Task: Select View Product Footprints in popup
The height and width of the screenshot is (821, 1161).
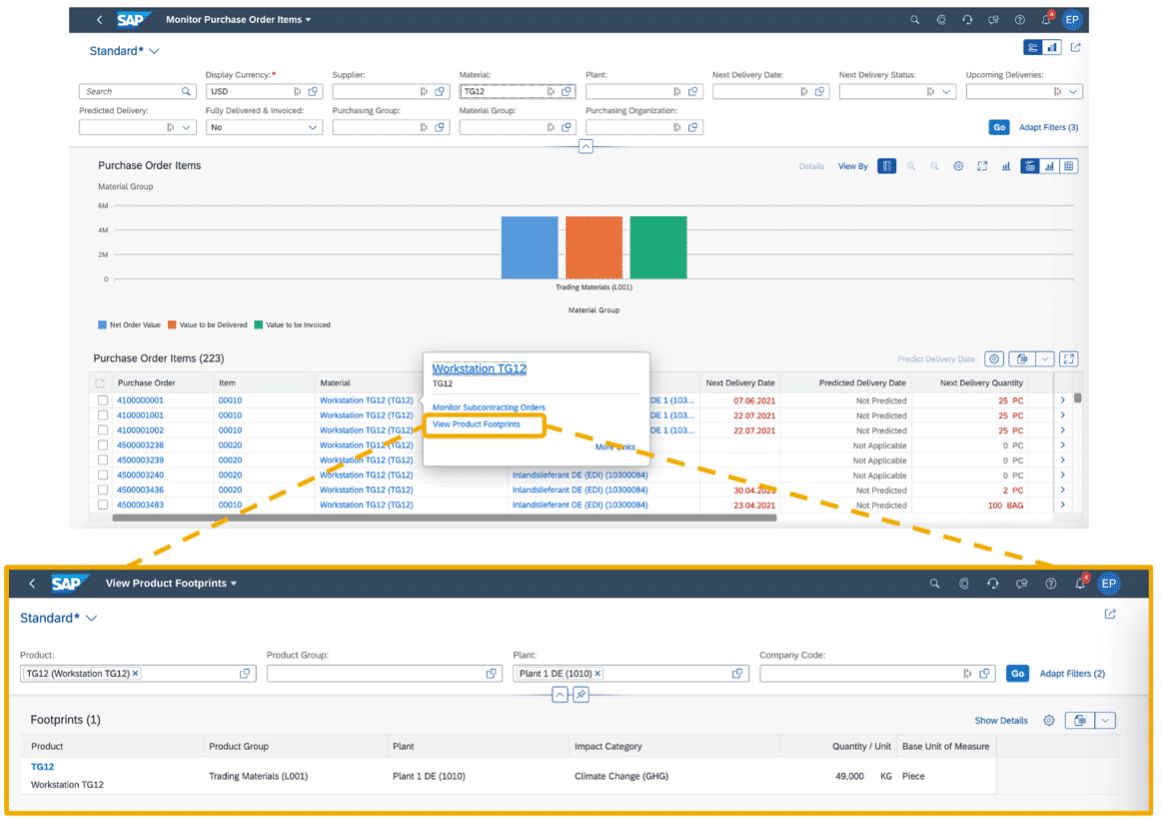Action: point(476,425)
